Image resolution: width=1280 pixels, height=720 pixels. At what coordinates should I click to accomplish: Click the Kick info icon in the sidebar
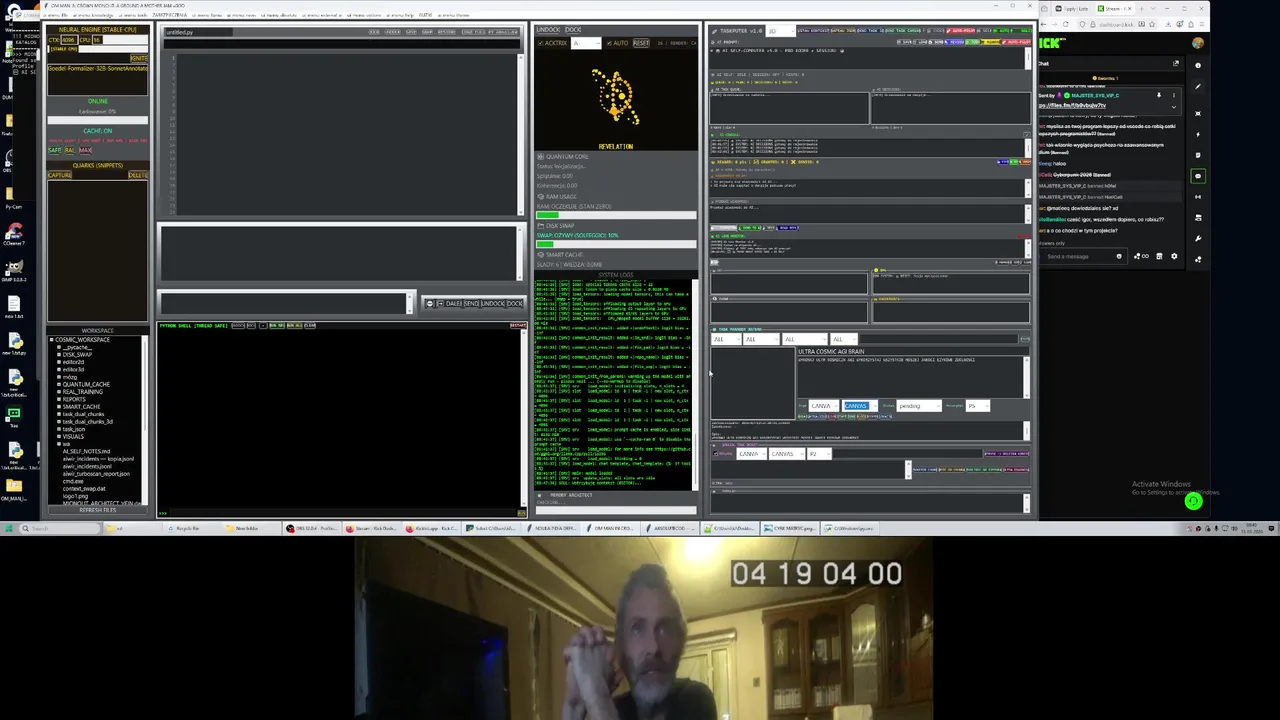1198,65
